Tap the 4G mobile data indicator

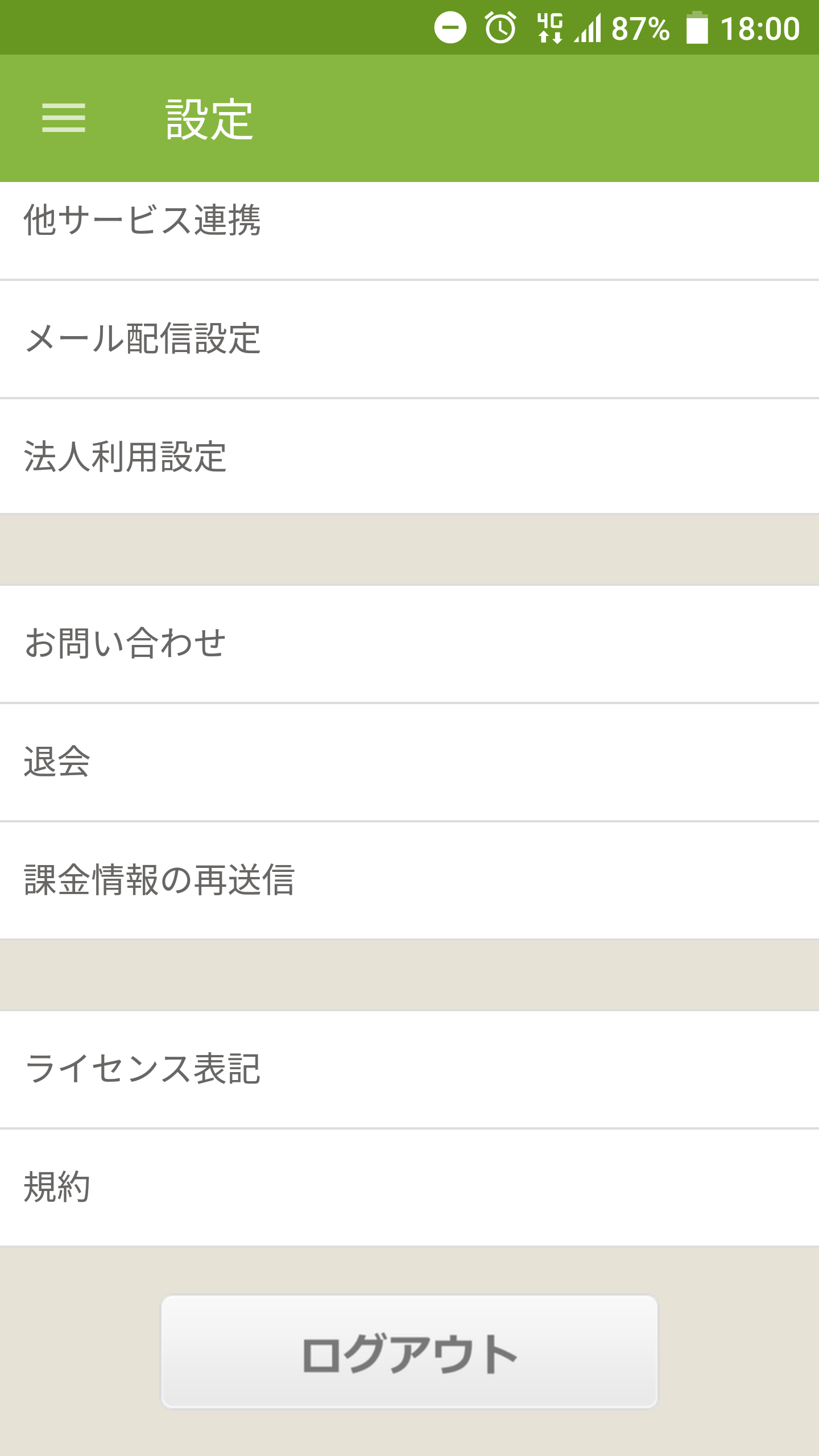[x=549, y=28]
